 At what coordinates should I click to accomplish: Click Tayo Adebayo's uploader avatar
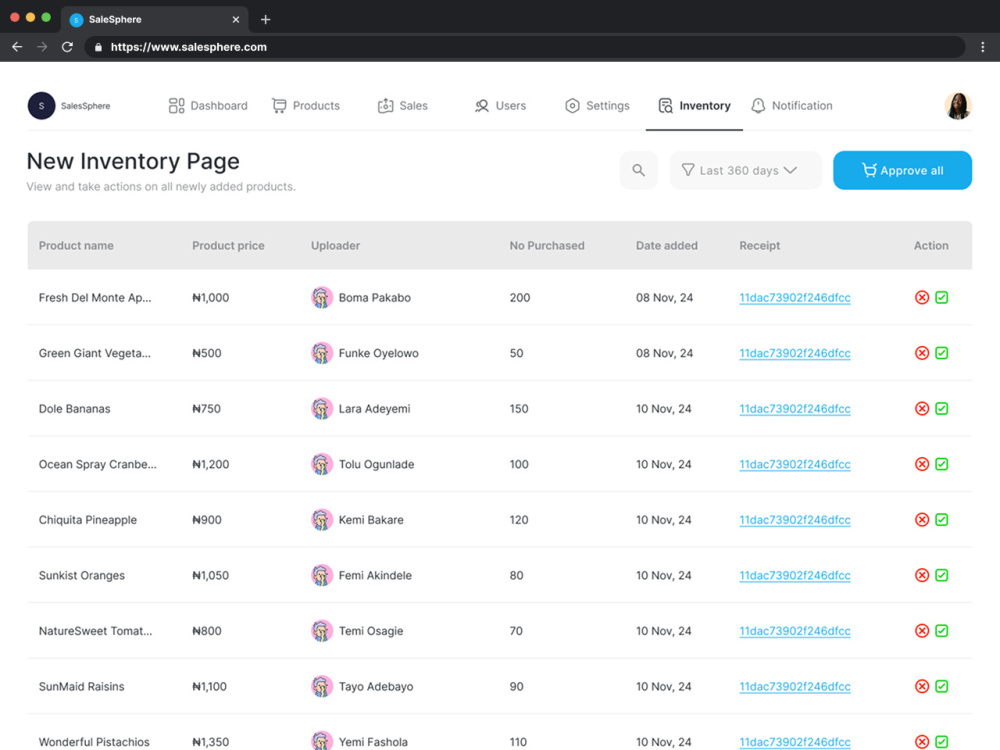pyautogui.click(x=322, y=686)
